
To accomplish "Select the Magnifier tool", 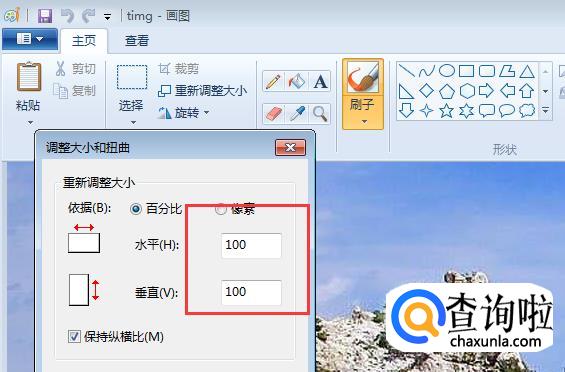I will (320, 114).
